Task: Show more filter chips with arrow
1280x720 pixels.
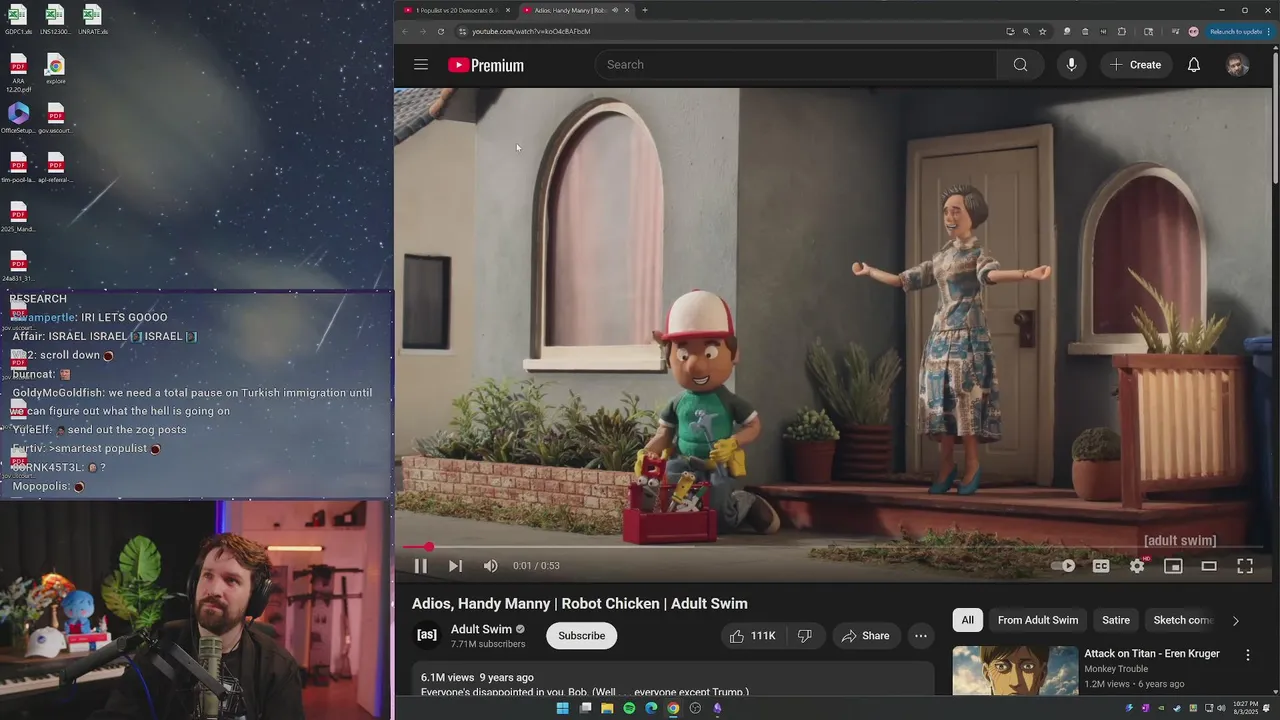Action: (x=1235, y=620)
